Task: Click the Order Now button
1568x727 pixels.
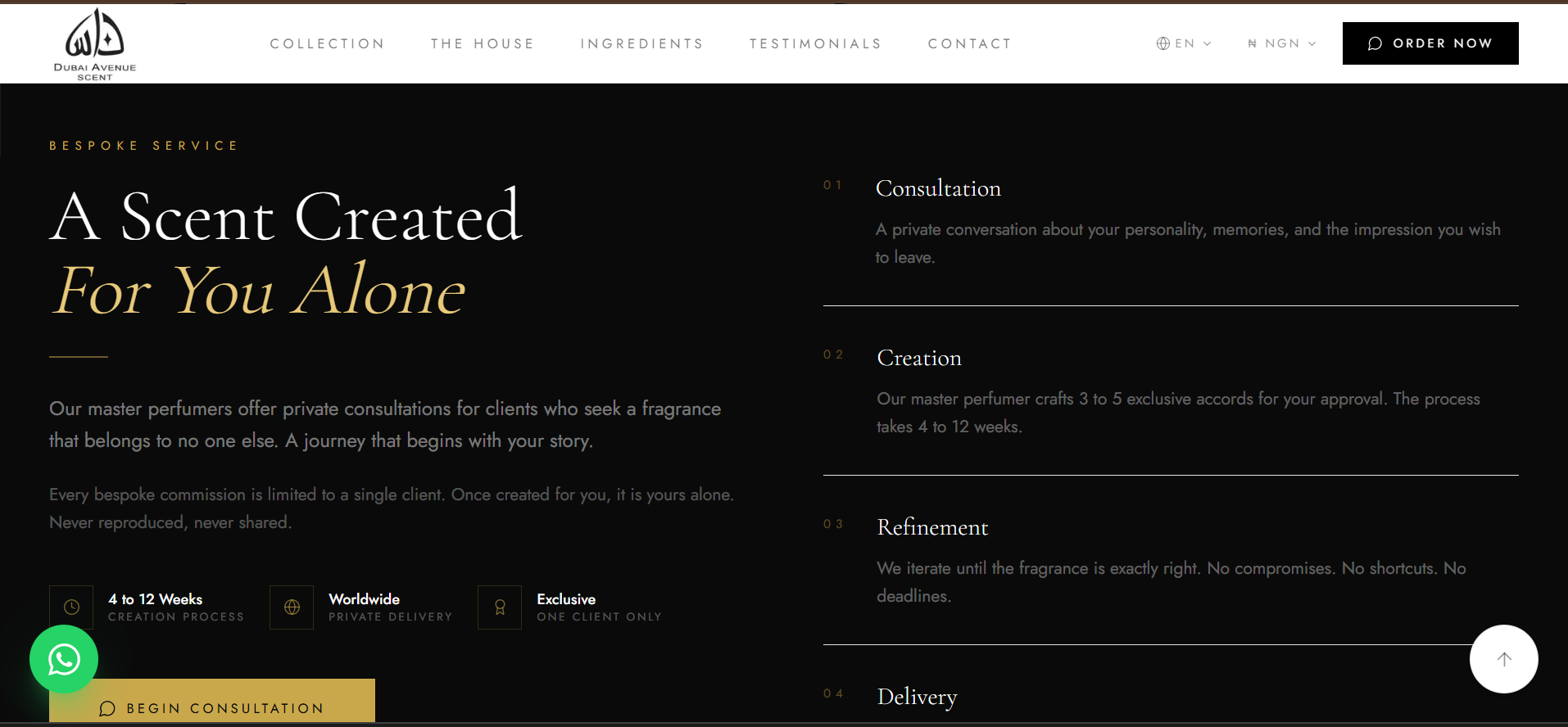Action: 1430,43
